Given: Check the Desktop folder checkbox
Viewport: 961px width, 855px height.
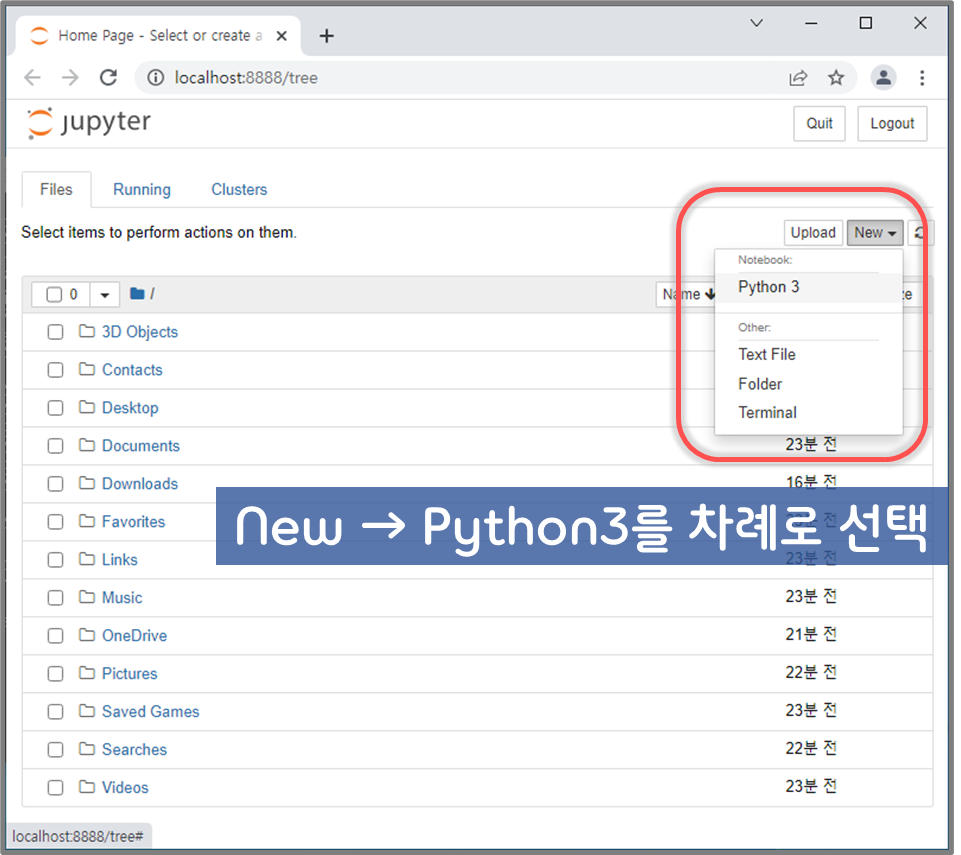Looking at the screenshot, I should pos(56,408).
